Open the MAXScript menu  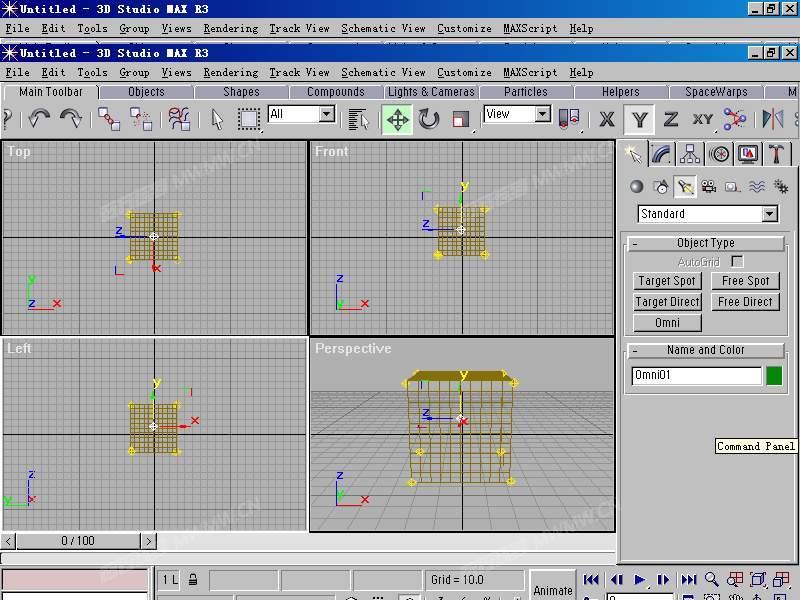(530, 72)
